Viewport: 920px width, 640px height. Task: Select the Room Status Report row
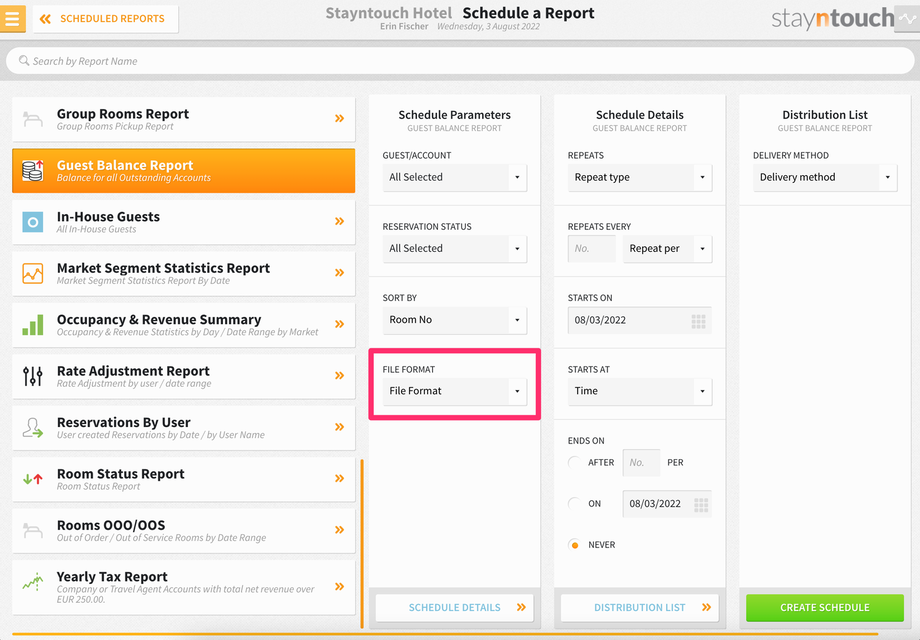pos(184,479)
